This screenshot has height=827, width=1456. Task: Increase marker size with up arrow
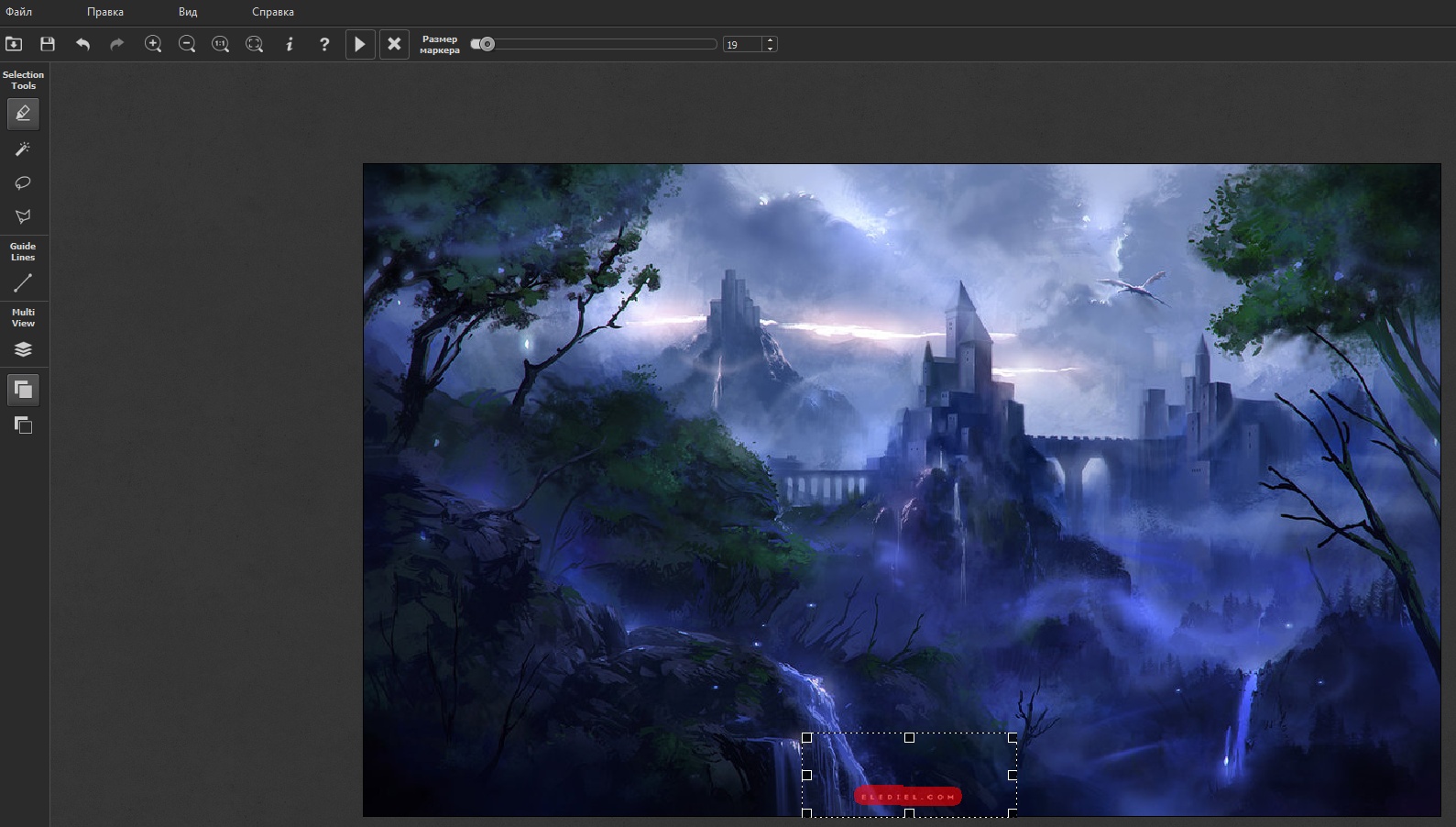point(770,40)
